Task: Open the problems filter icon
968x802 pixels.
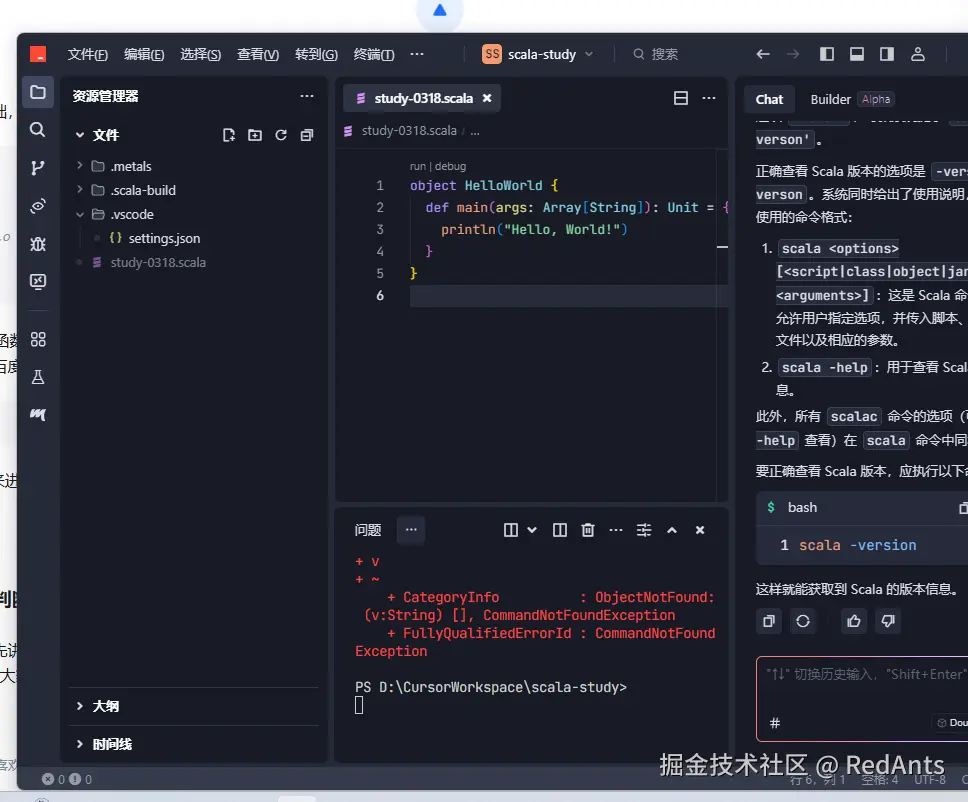Action: tap(644, 529)
